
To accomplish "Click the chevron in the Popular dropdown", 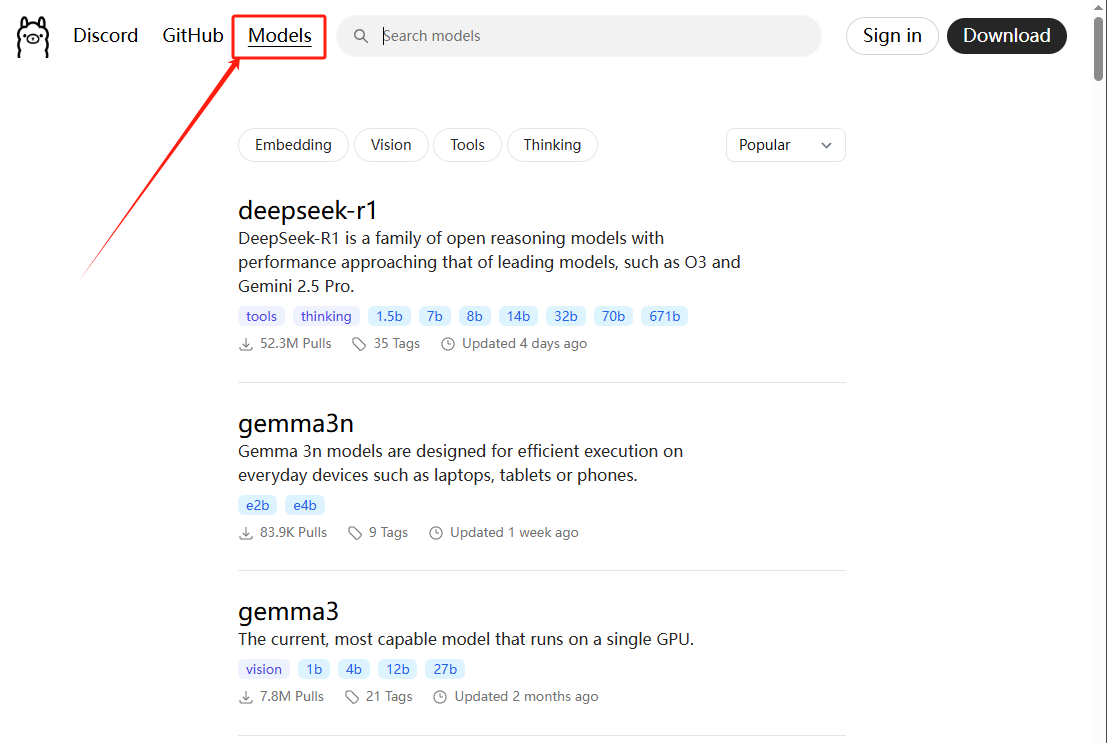I will tap(826, 145).
